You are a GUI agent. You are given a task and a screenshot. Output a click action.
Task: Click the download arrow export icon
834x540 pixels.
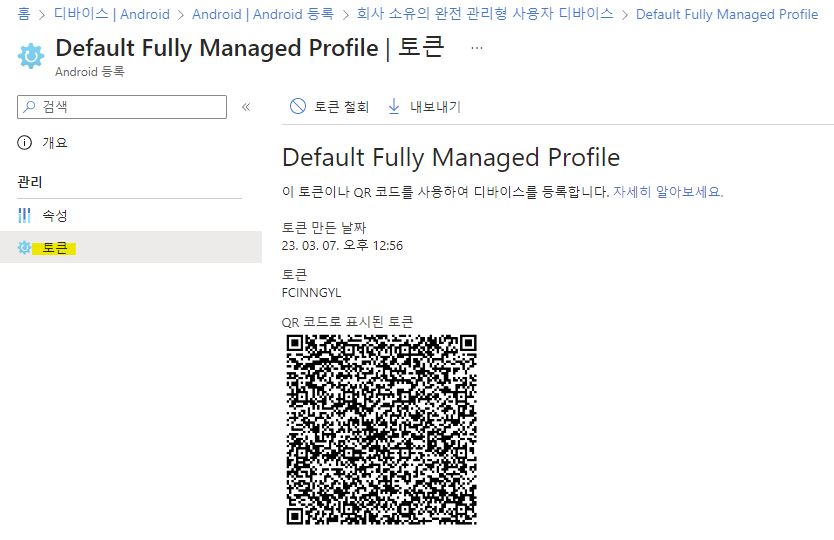tap(394, 106)
